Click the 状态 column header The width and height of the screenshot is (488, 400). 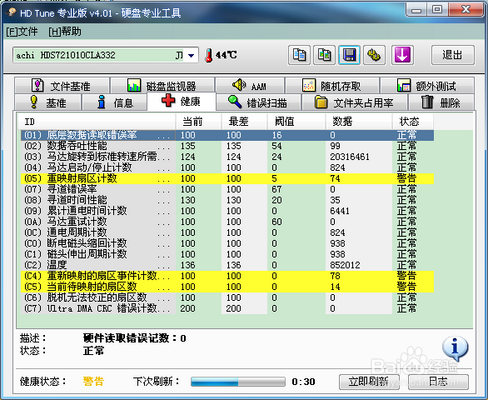click(413, 122)
